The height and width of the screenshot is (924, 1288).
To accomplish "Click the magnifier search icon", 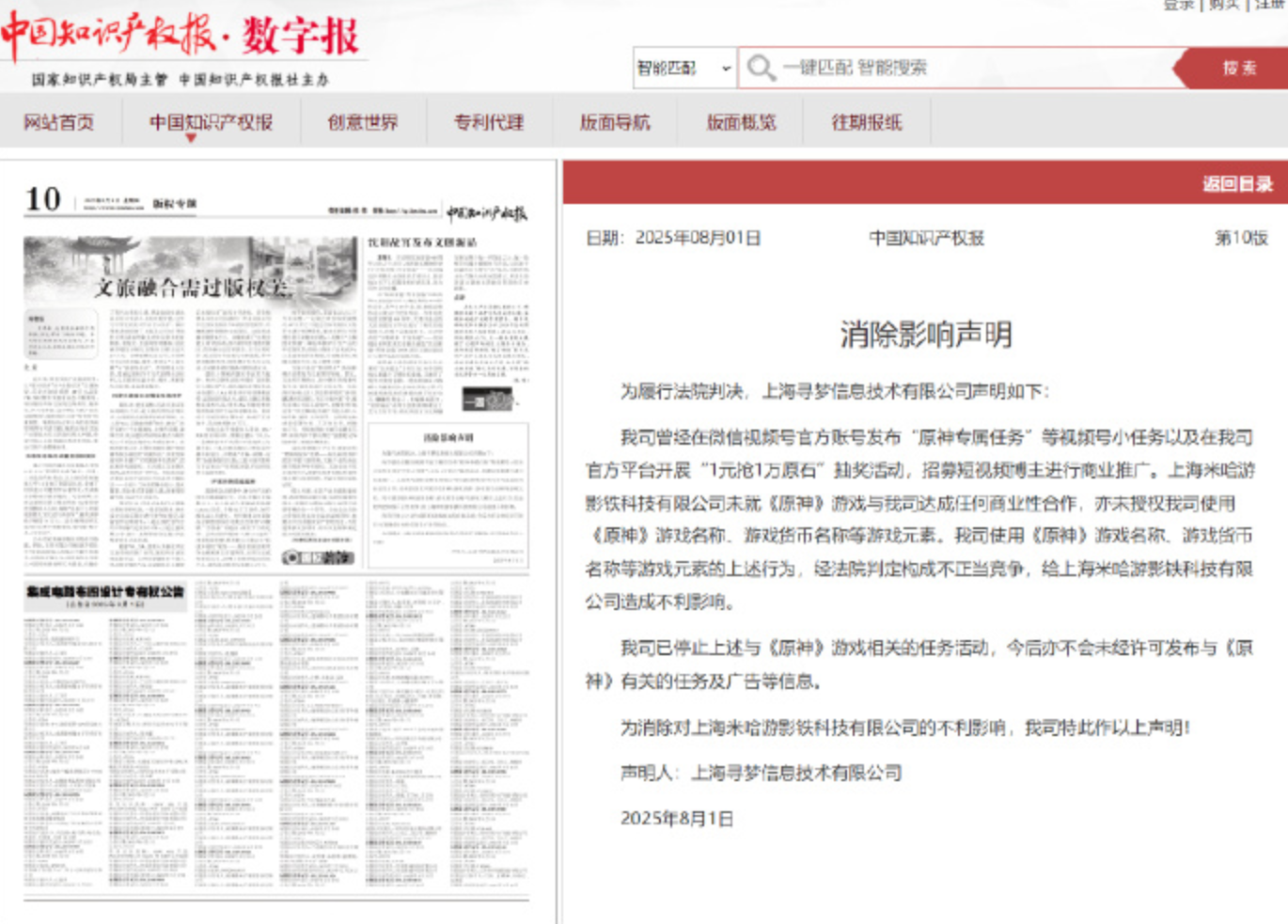I will coord(761,68).
